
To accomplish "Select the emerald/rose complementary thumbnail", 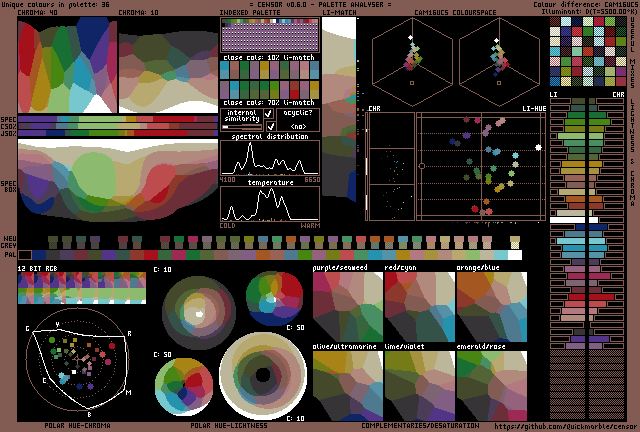I will (x=492, y=386).
